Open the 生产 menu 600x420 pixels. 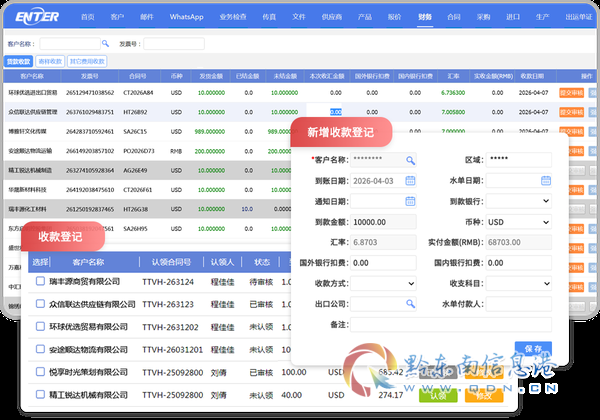tap(543, 17)
